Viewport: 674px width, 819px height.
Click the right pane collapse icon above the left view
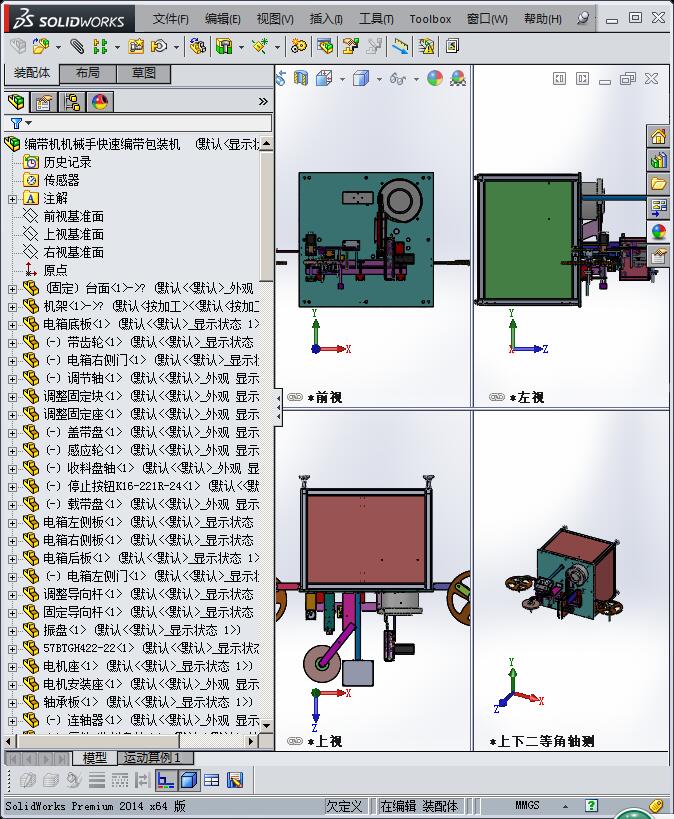[582, 79]
